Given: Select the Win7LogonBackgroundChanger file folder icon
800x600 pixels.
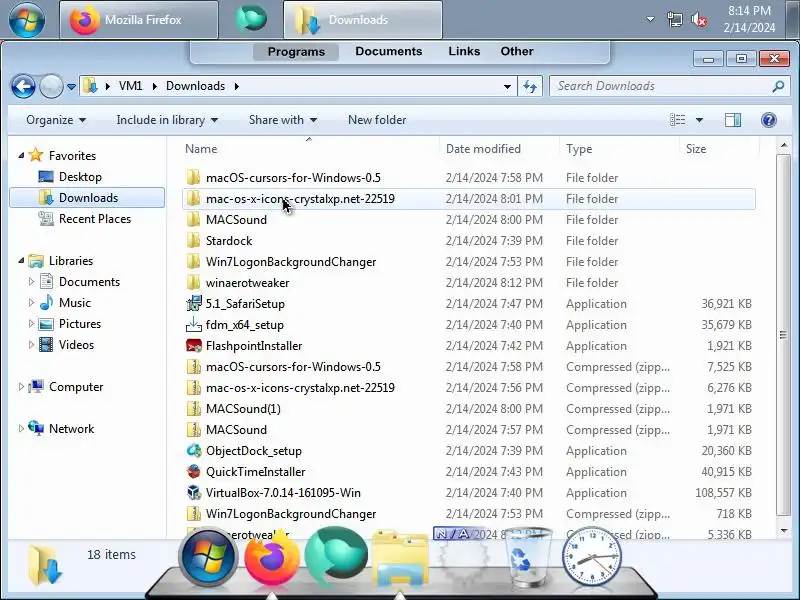Looking at the screenshot, I should (193, 262).
